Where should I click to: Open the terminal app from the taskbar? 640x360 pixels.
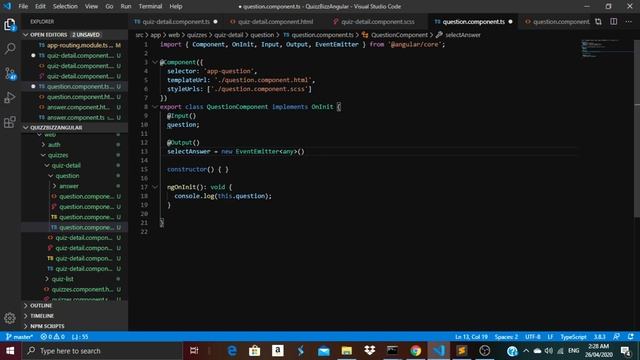(392, 351)
